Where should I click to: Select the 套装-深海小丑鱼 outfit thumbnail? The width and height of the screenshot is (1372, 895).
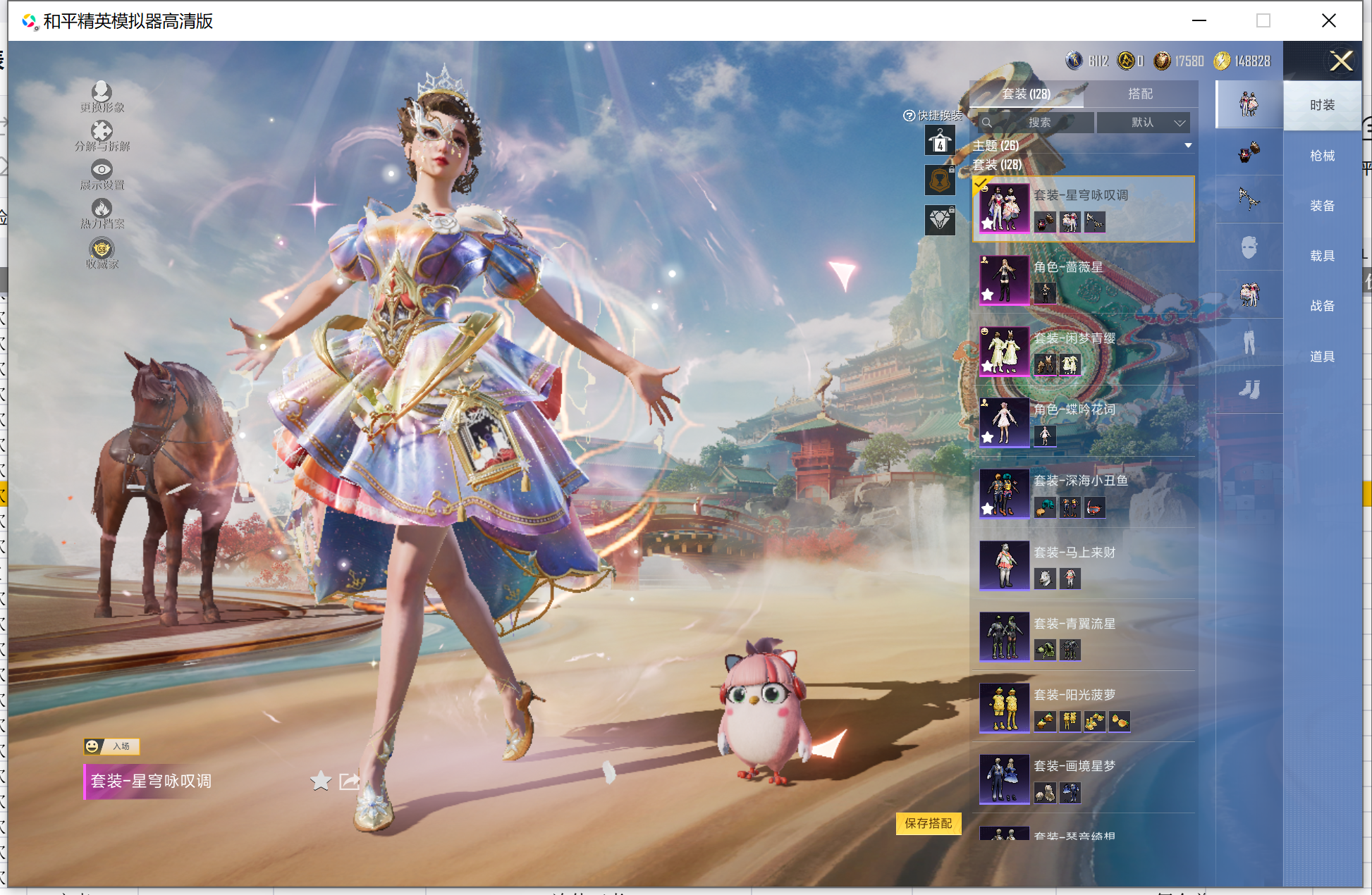1004,493
